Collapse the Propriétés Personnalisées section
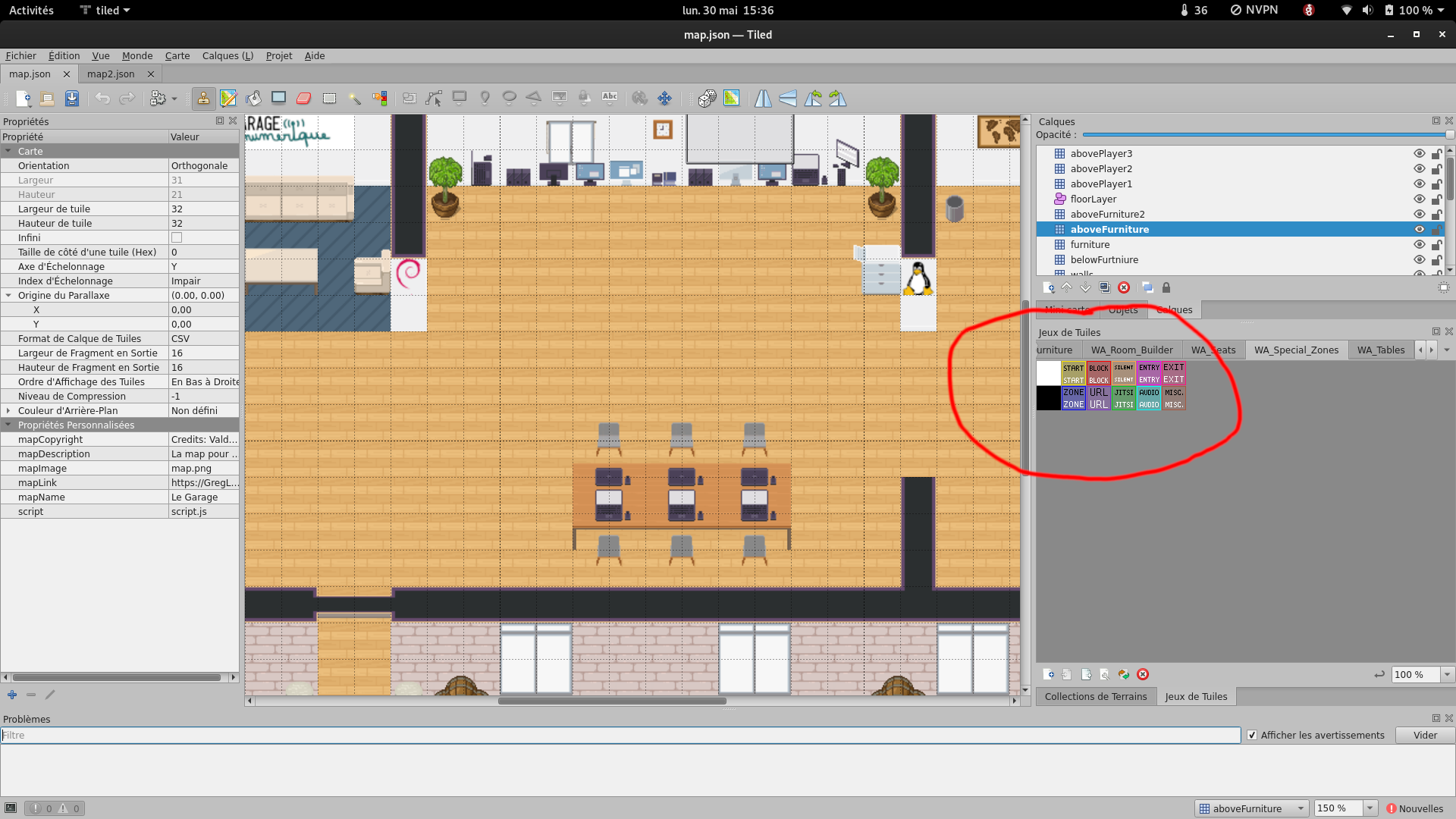The image size is (1456, 819). point(8,425)
